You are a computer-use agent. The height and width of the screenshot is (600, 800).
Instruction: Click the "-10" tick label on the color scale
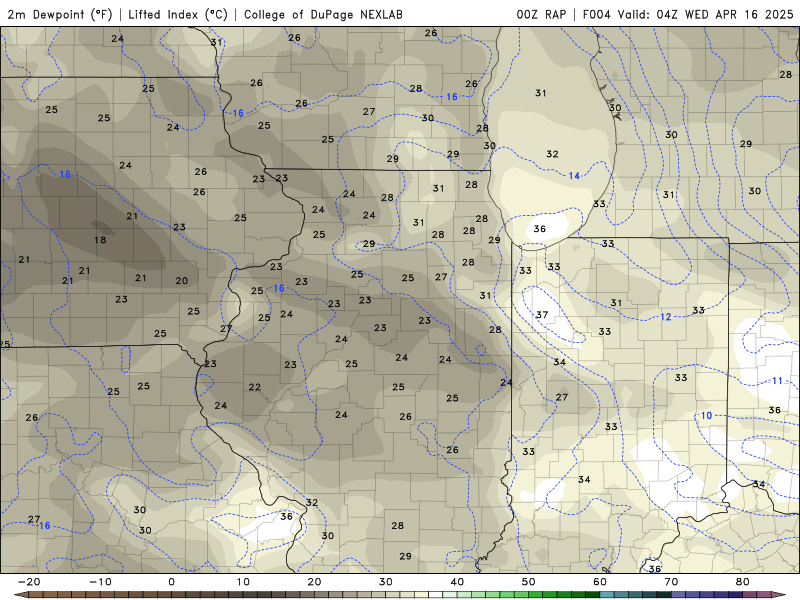click(100, 582)
